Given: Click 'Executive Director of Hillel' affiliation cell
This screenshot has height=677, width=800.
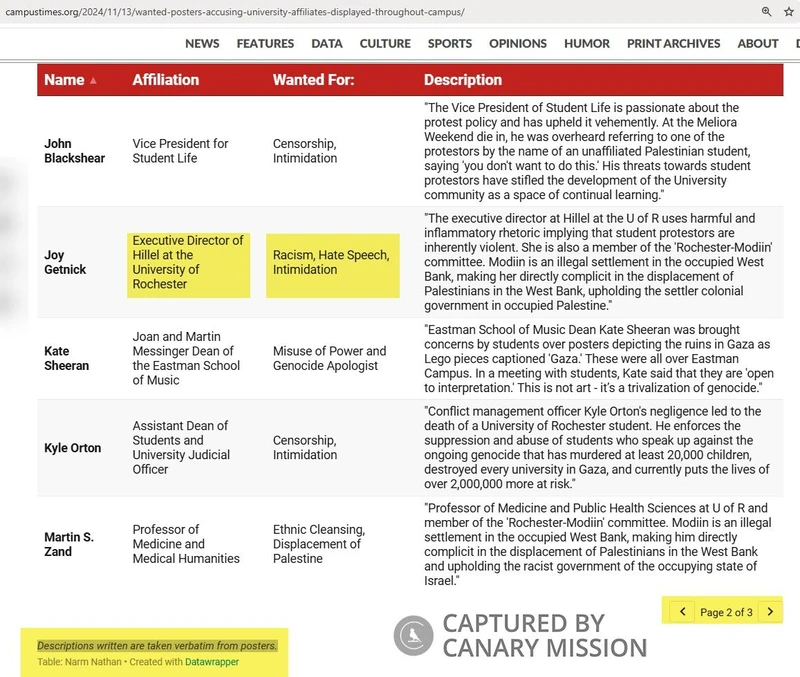Looking at the screenshot, I should click(188, 262).
